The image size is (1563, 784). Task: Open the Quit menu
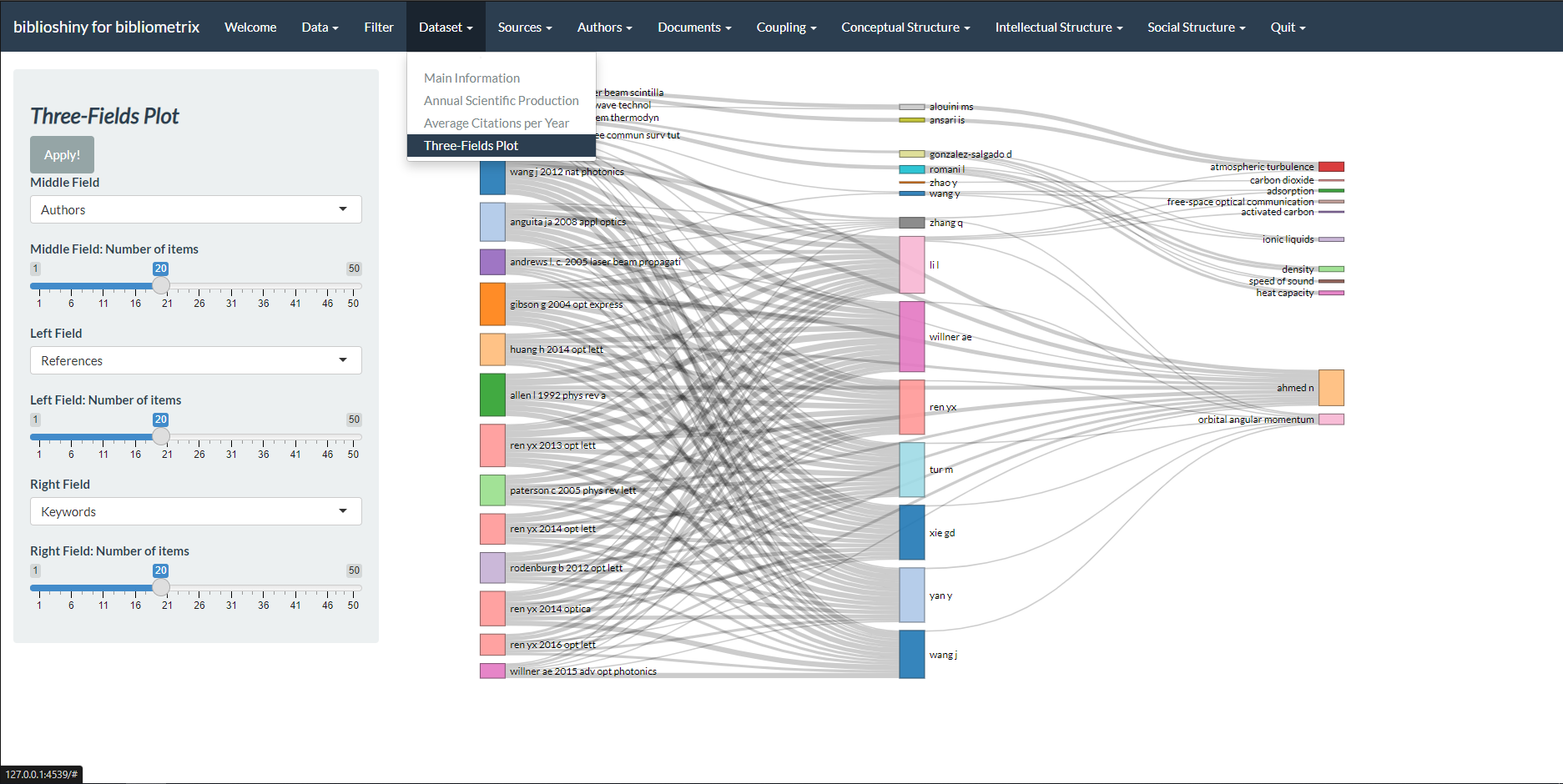[1288, 27]
